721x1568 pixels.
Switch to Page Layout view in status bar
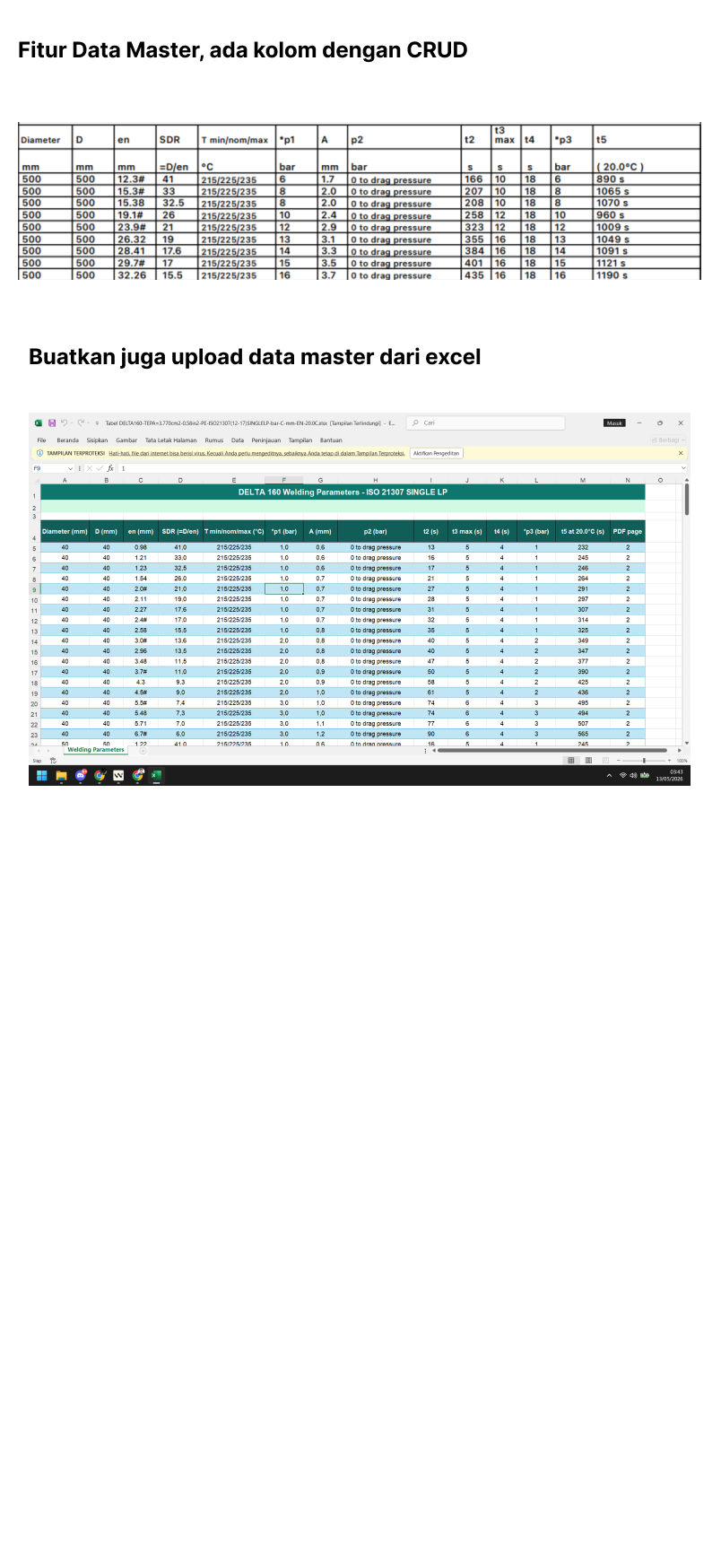588,760
